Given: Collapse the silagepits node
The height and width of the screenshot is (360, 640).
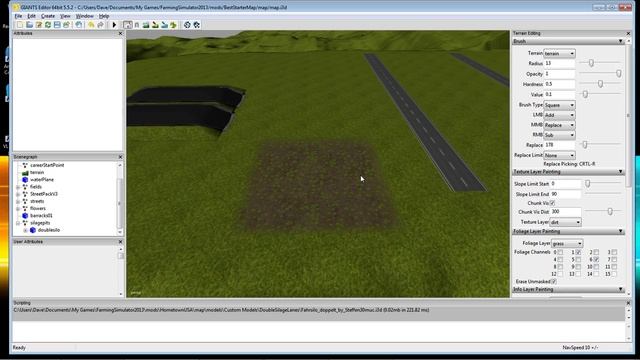Looking at the screenshot, I should [x=18, y=223].
